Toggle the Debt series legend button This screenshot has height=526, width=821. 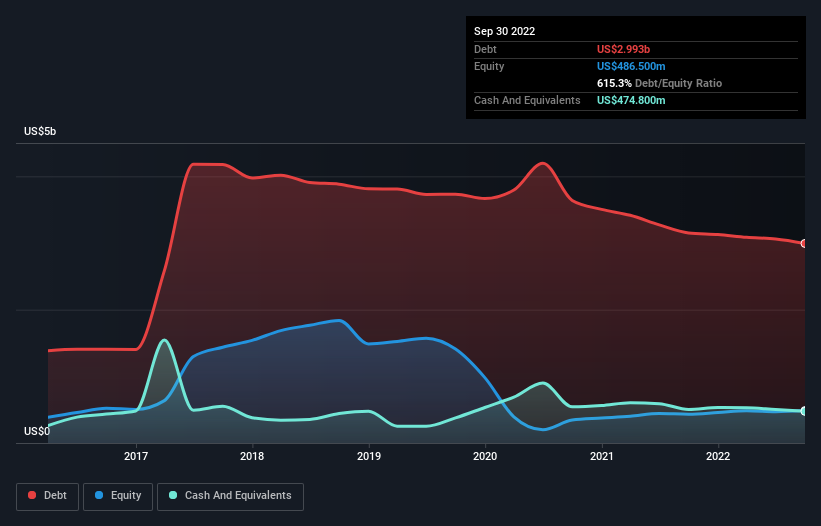[48, 496]
